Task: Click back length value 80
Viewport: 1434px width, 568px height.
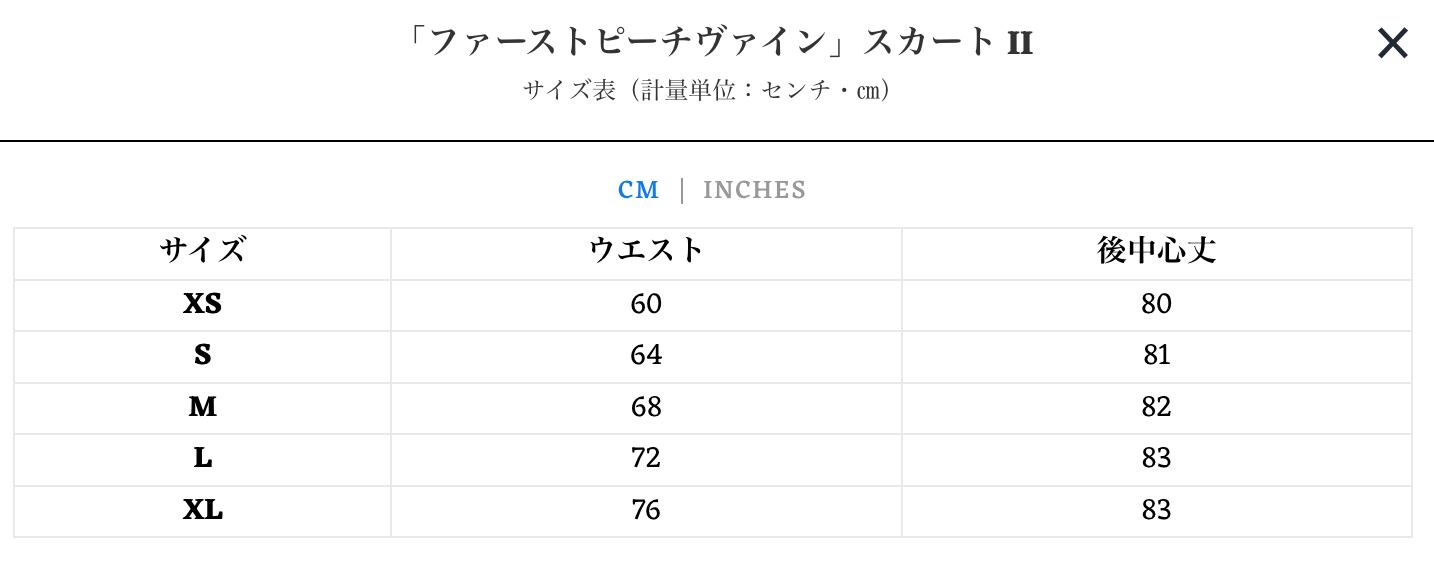Action: [1156, 304]
